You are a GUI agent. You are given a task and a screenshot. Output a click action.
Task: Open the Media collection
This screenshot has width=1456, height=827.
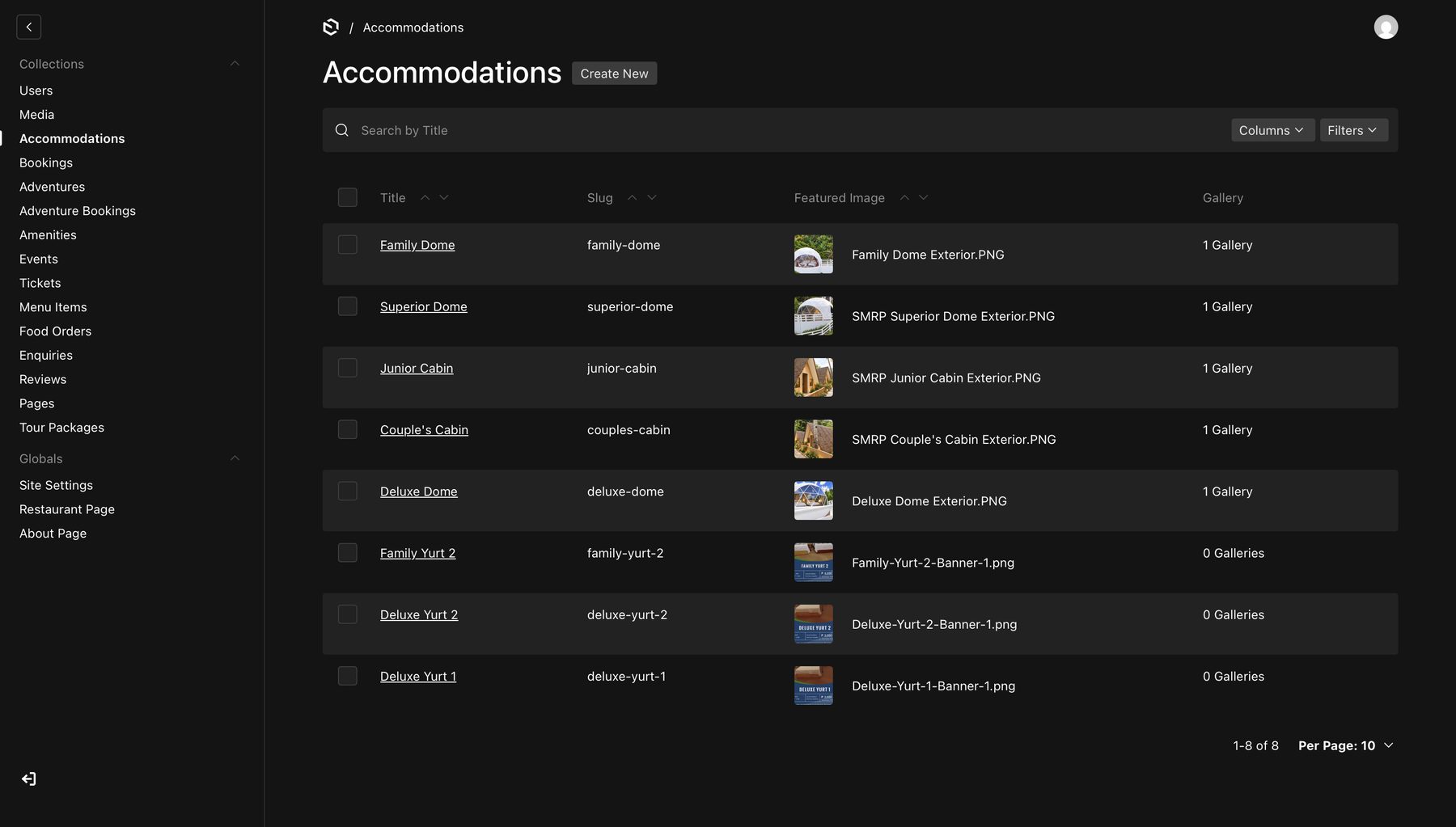click(x=36, y=114)
